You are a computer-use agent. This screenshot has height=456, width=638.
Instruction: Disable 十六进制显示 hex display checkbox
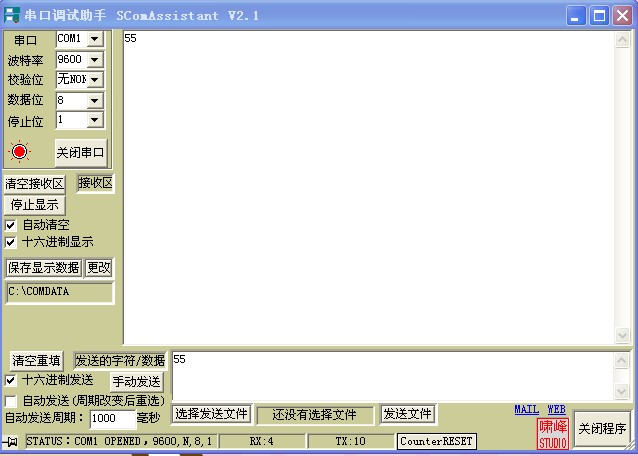[x=11, y=242]
